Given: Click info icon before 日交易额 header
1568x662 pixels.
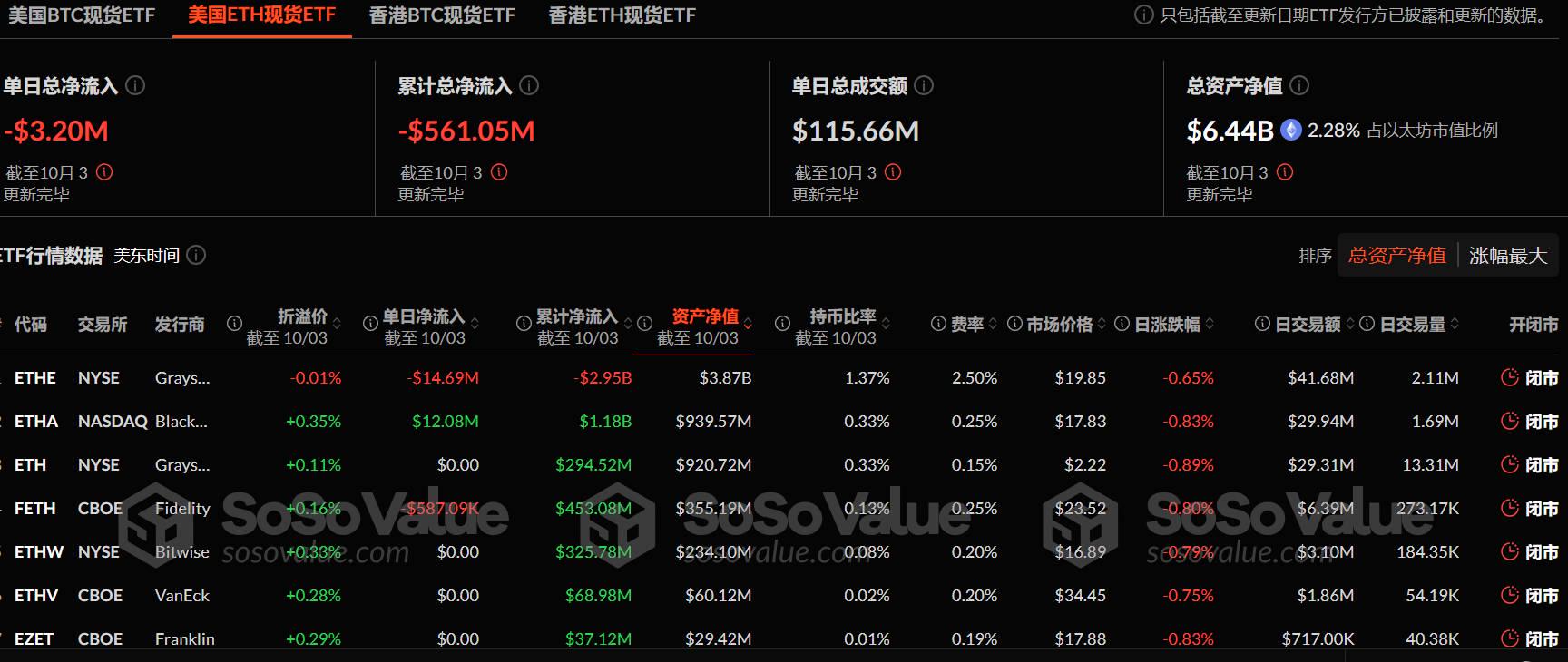Looking at the screenshot, I should pyautogui.click(x=1262, y=324).
